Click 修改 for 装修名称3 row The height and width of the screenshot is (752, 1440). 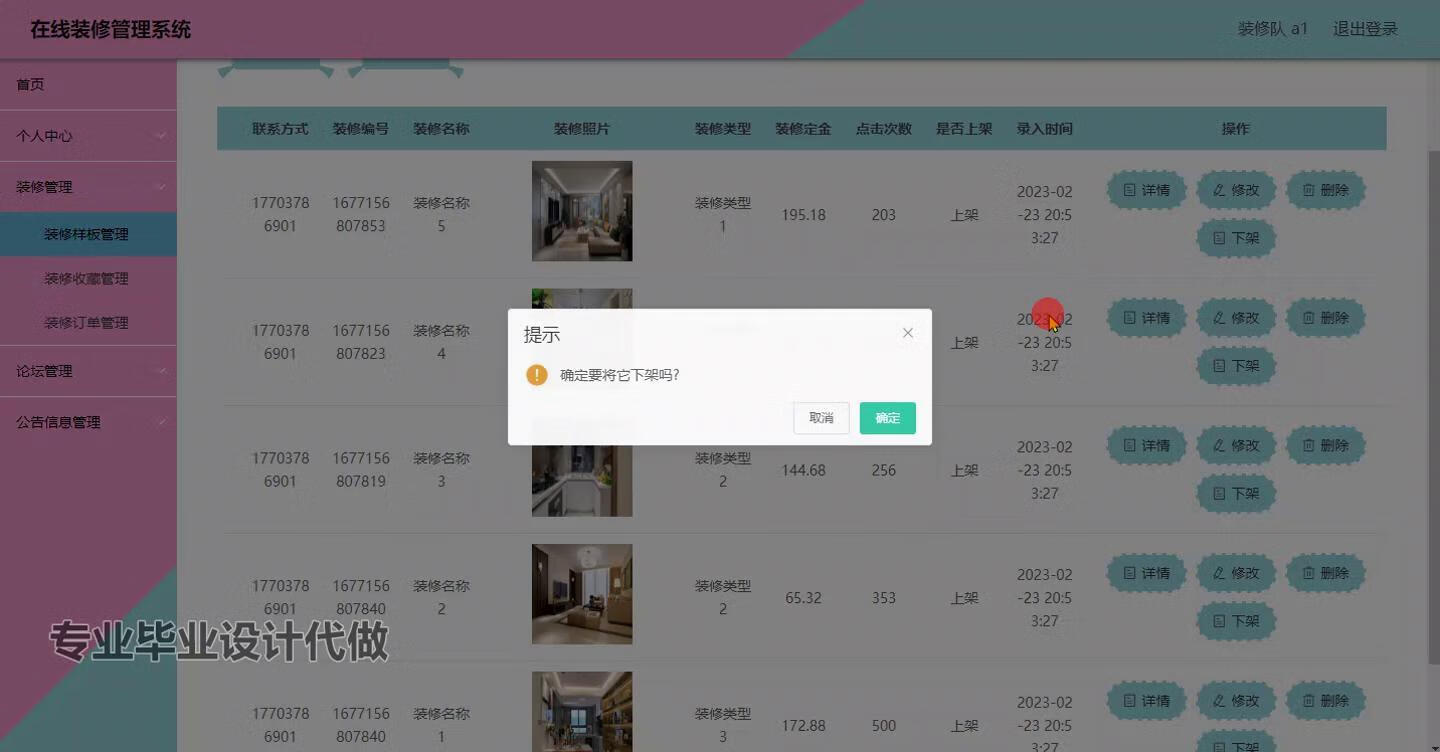pyautogui.click(x=1236, y=446)
